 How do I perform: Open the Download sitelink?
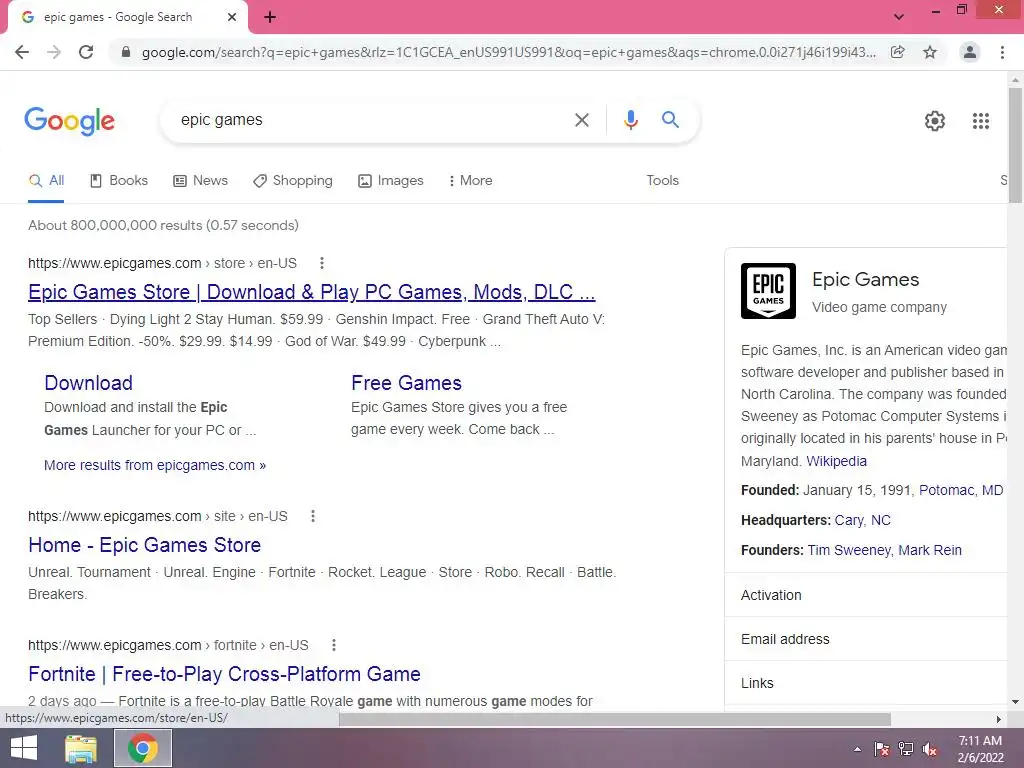tap(88, 383)
